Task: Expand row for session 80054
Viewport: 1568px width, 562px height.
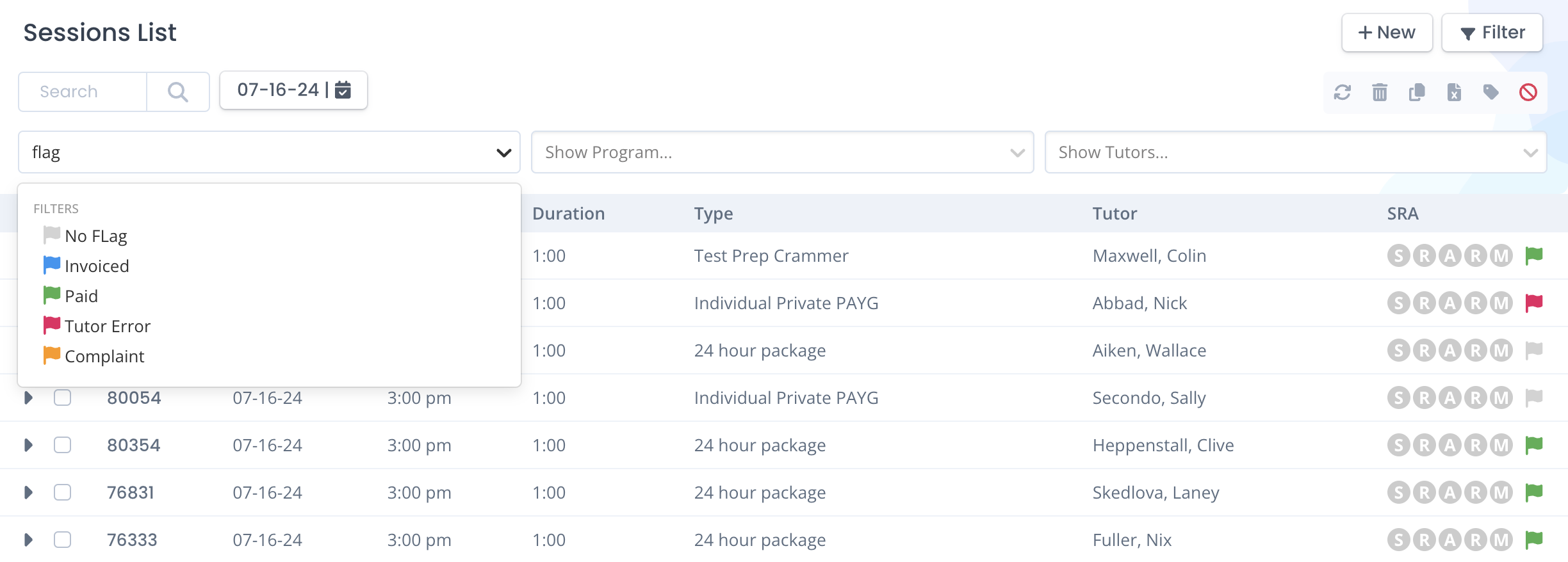Action: (28, 397)
